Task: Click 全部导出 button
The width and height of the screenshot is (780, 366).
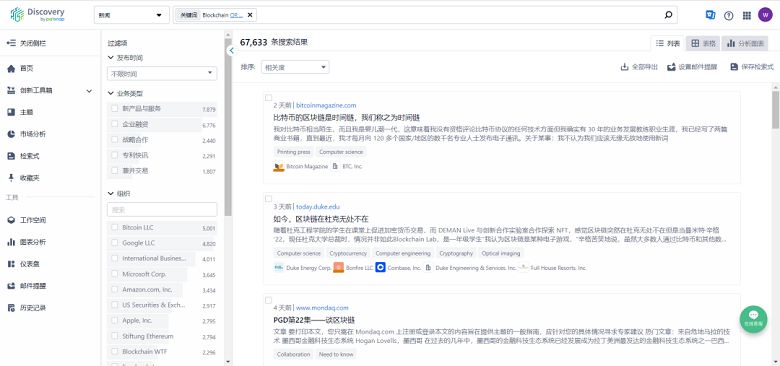Action: (639, 67)
